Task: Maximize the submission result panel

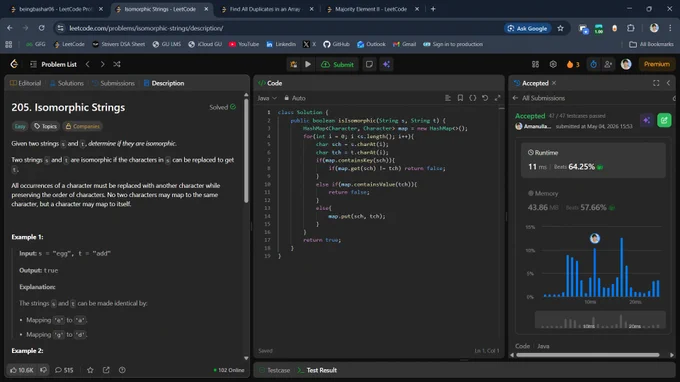Action: 656,83
